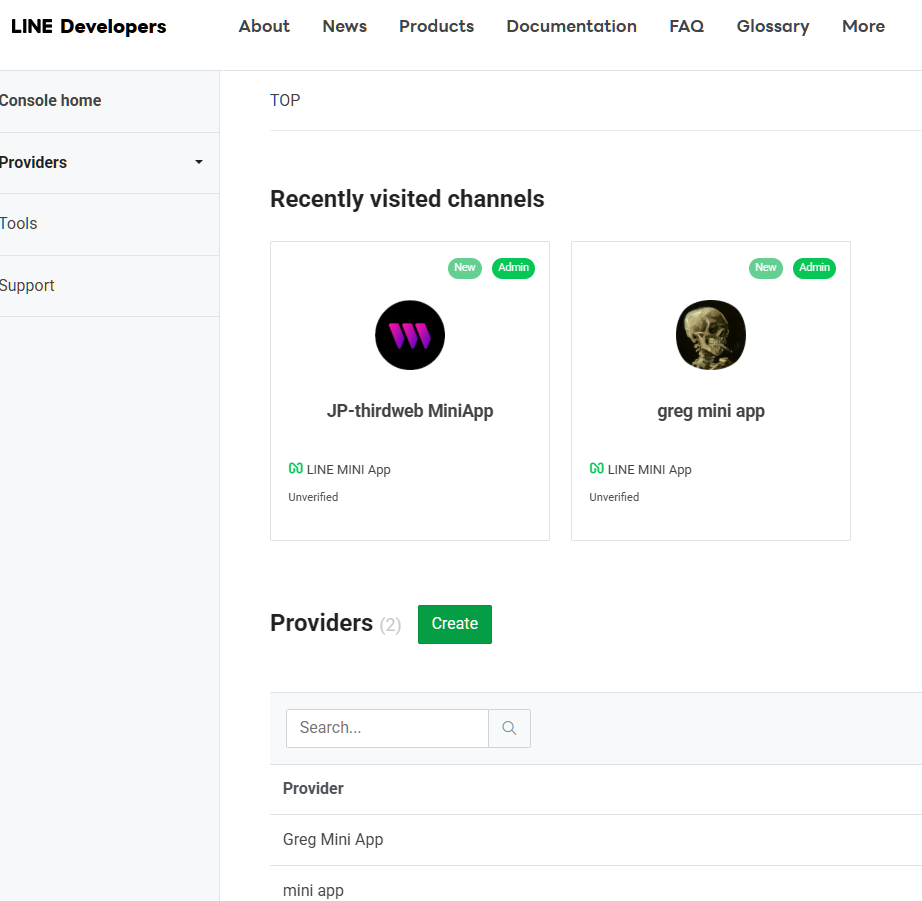Click the Provider column header

point(313,789)
